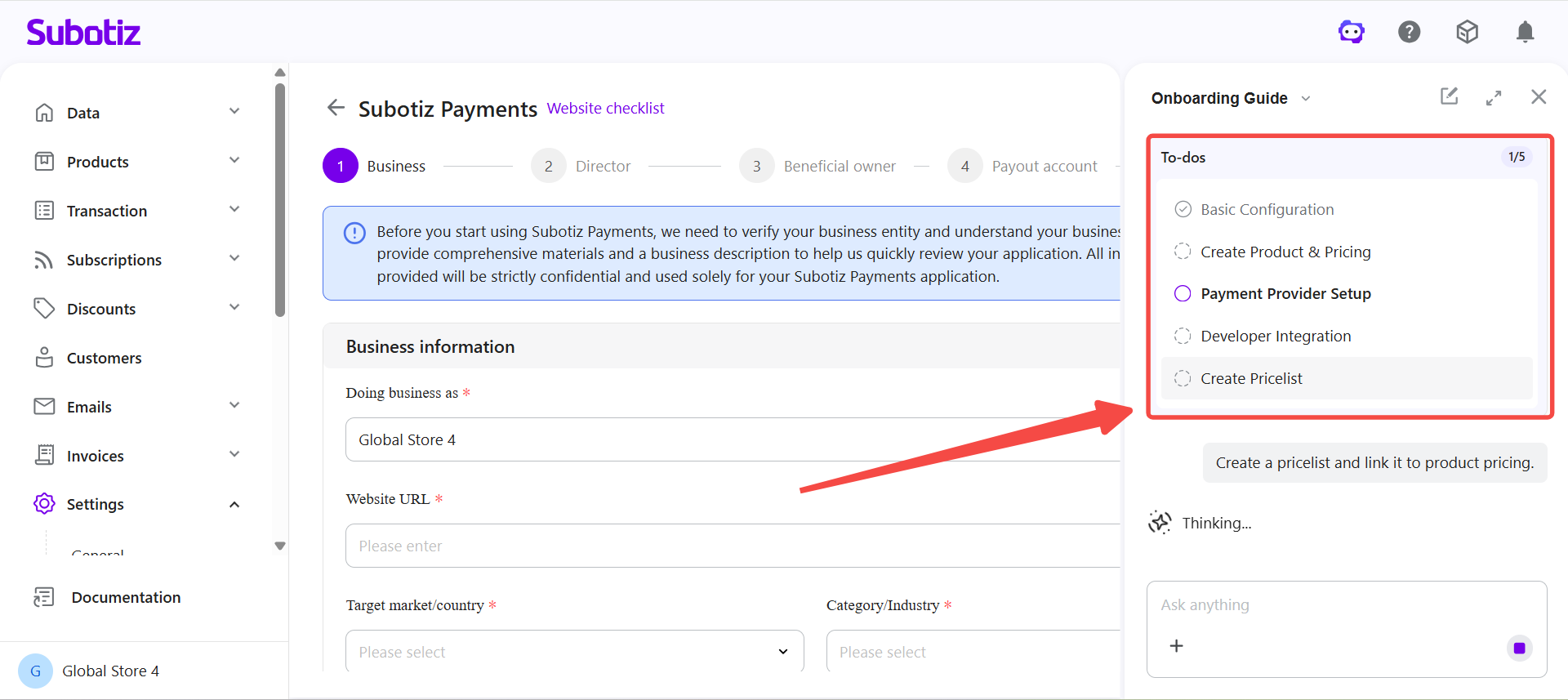
Task: Click the Website URL input field
Action: coord(732,546)
